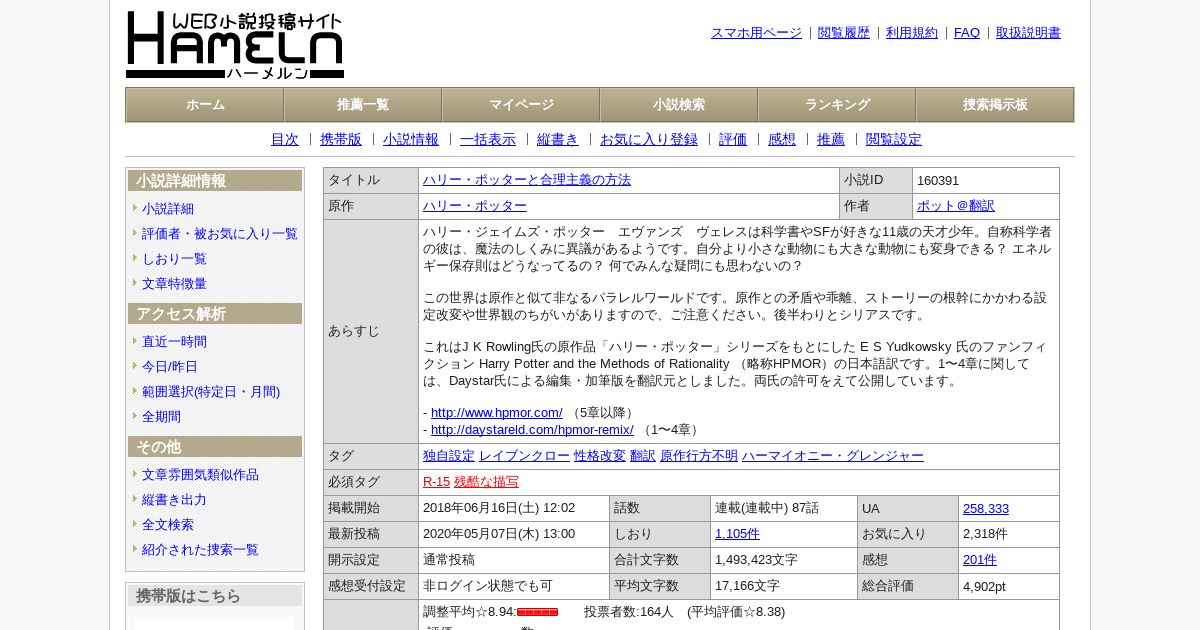Click average character count 17,166文字

(x=747, y=587)
